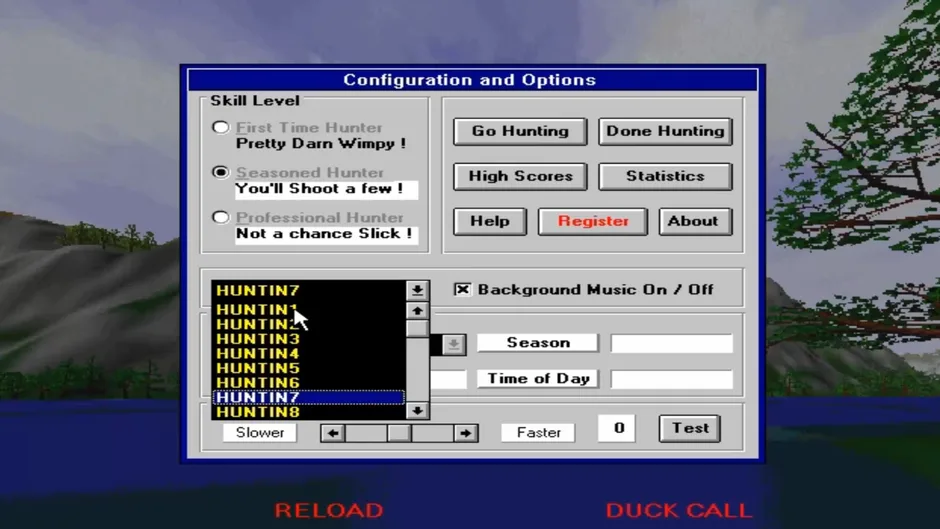Screen dimensions: 940x529
Task: Click the list scrollbar down arrow
Action: (x=417, y=411)
